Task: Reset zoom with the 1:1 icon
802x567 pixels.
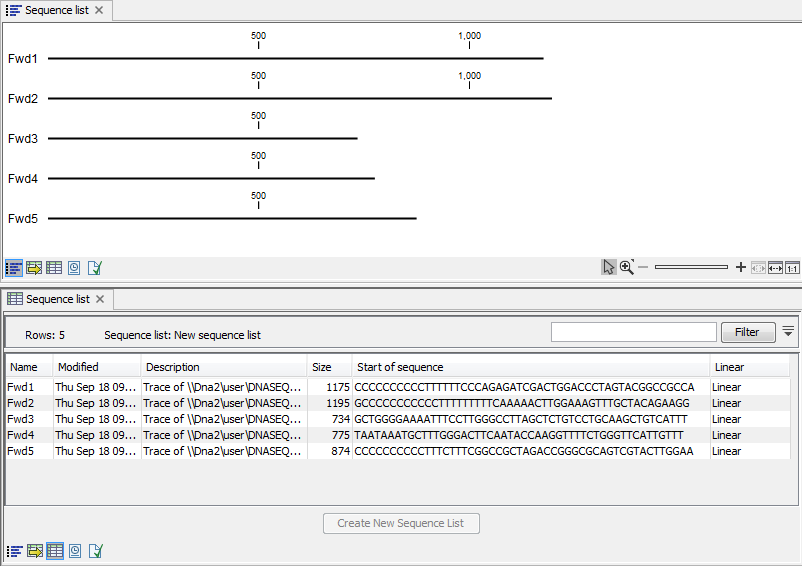Action: coord(792,268)
